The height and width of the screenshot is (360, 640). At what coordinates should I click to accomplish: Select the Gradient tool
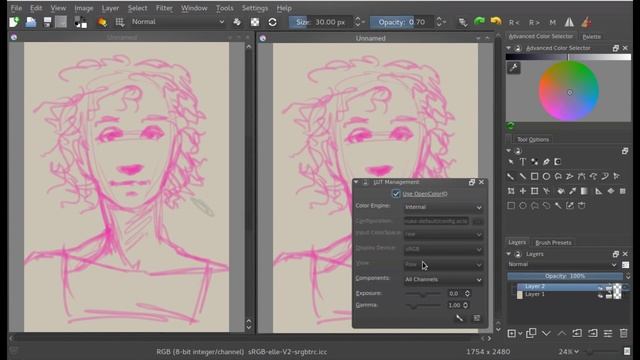click(584, 191)
